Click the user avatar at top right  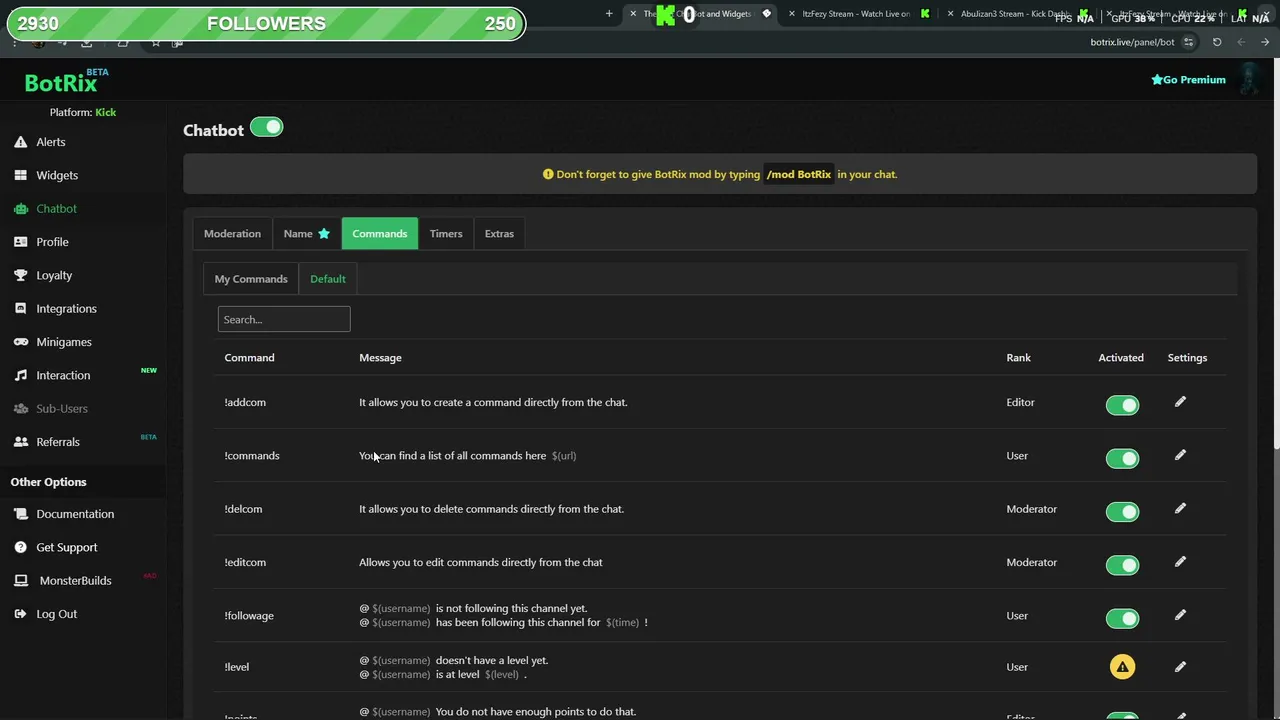pyautogui.click(x=1248, y=79)
